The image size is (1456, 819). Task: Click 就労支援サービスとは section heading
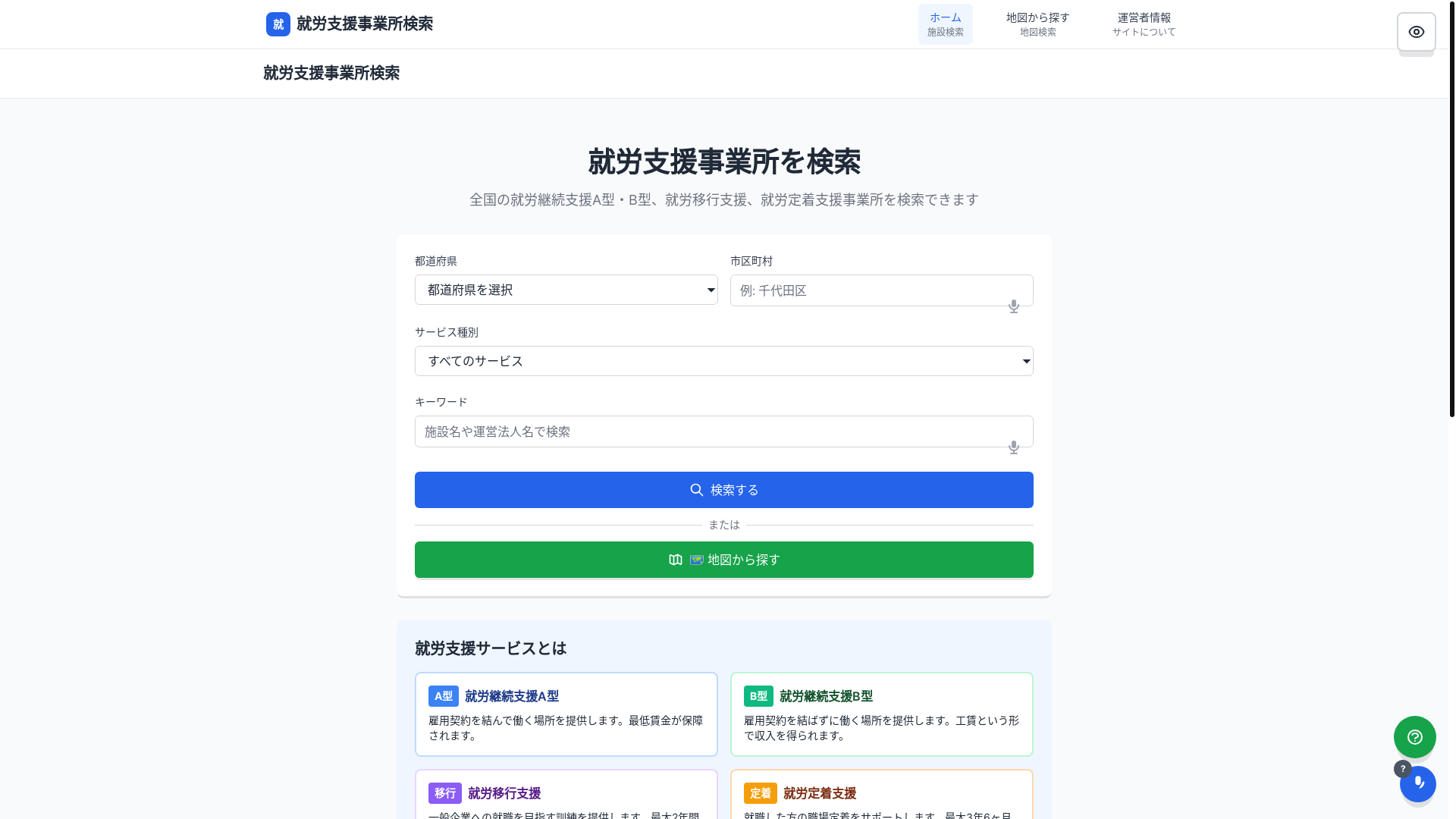pos(491,648)
